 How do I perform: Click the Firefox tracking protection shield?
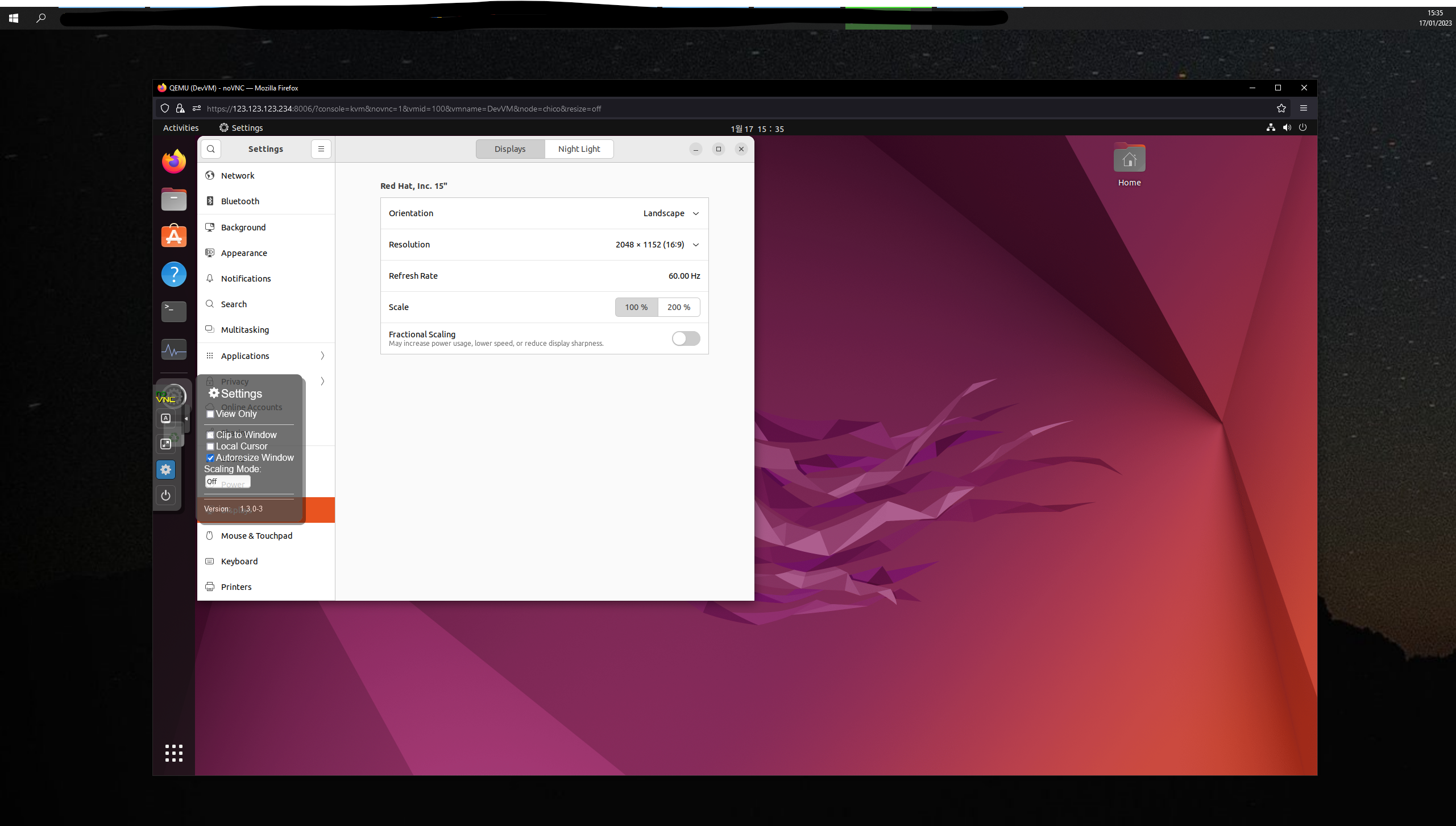click(x=165, y=108)
